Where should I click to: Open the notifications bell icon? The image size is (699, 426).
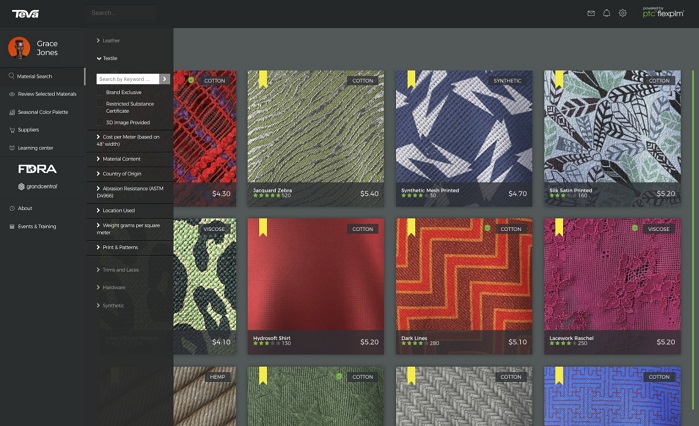click(x=606, y=13)
